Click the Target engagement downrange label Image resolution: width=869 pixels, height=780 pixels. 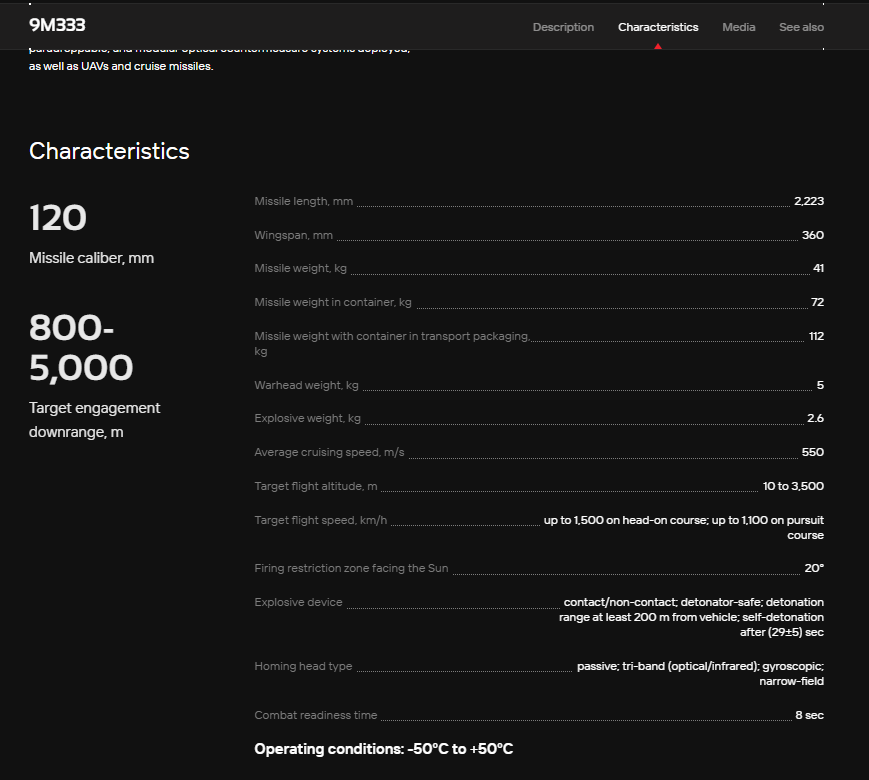pyautogui.click(x=94, y=420)
